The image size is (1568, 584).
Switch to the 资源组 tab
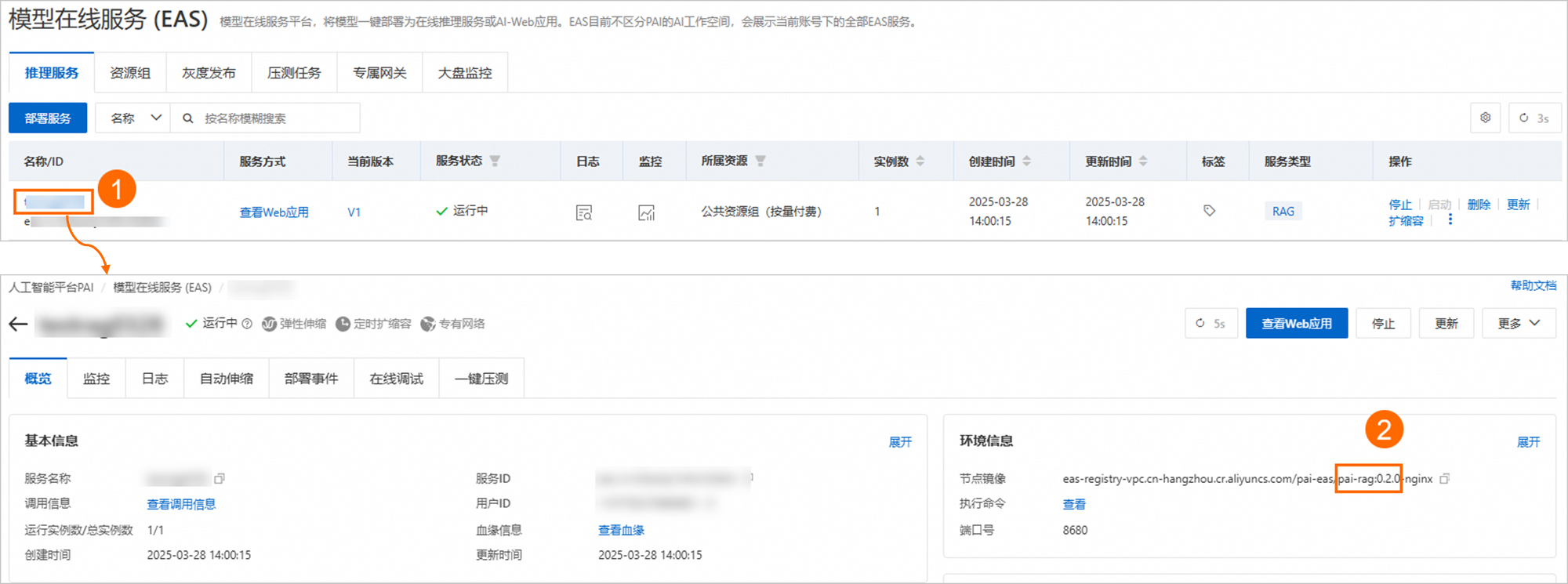tap(130, 73)
